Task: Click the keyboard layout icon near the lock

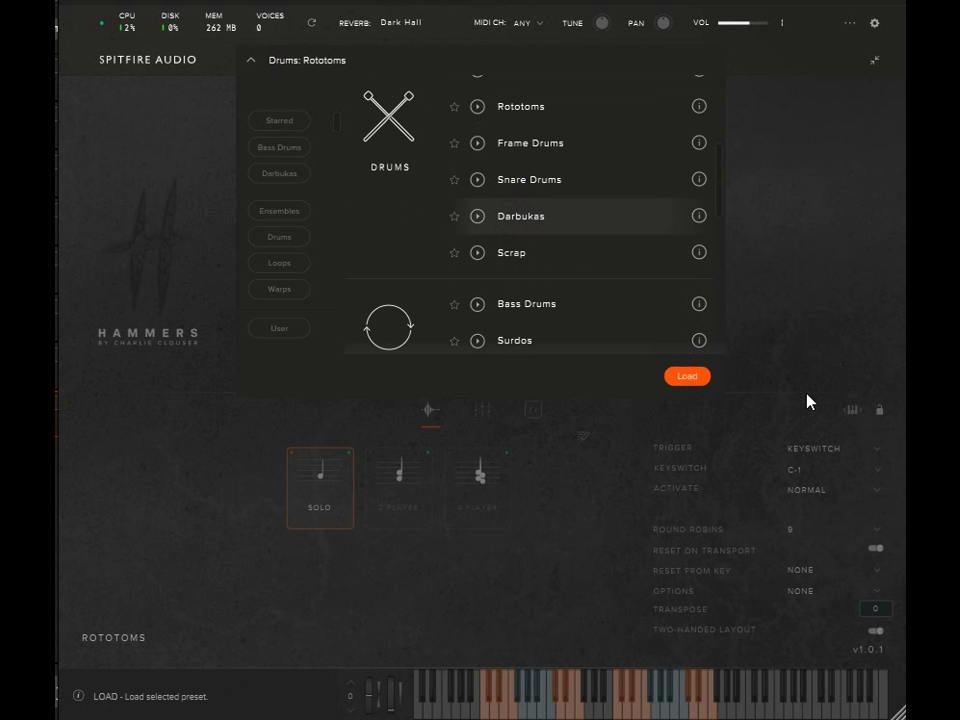Action: (x=852, y=410)
